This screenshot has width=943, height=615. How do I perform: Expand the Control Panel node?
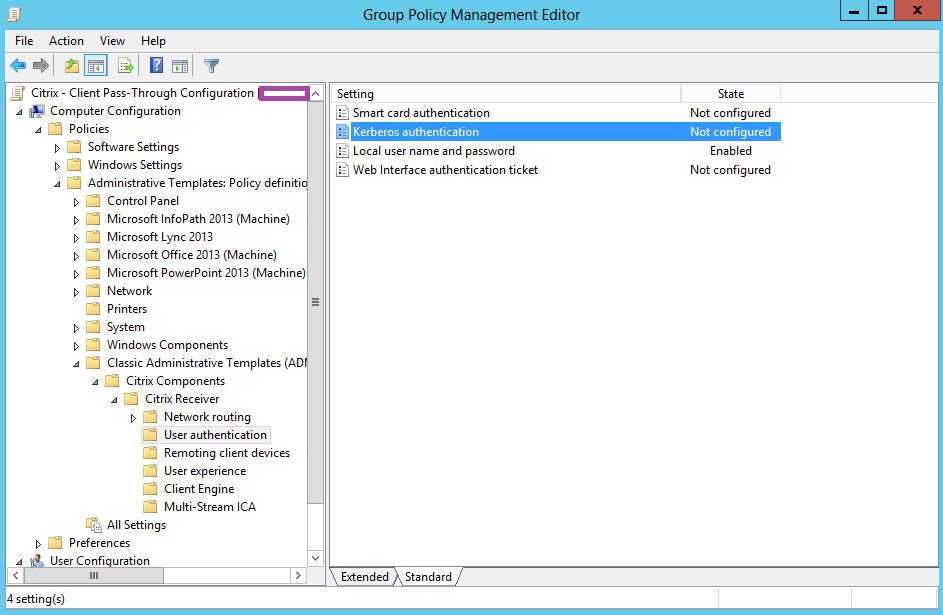tap(76, 202)
